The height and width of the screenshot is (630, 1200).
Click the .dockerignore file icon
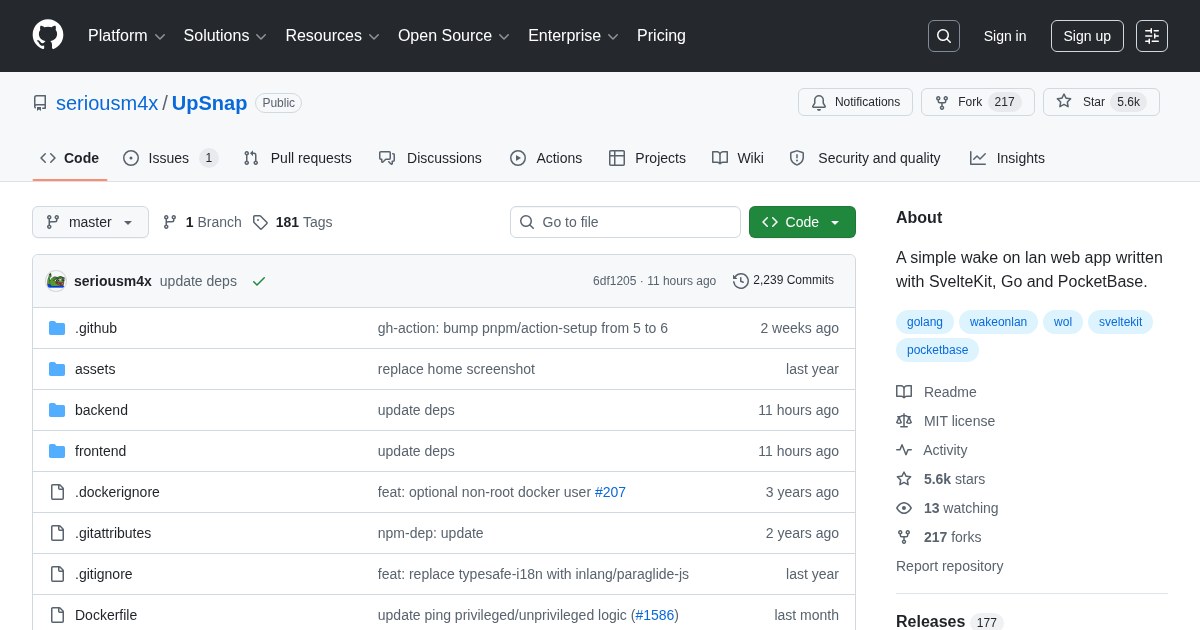57,492
